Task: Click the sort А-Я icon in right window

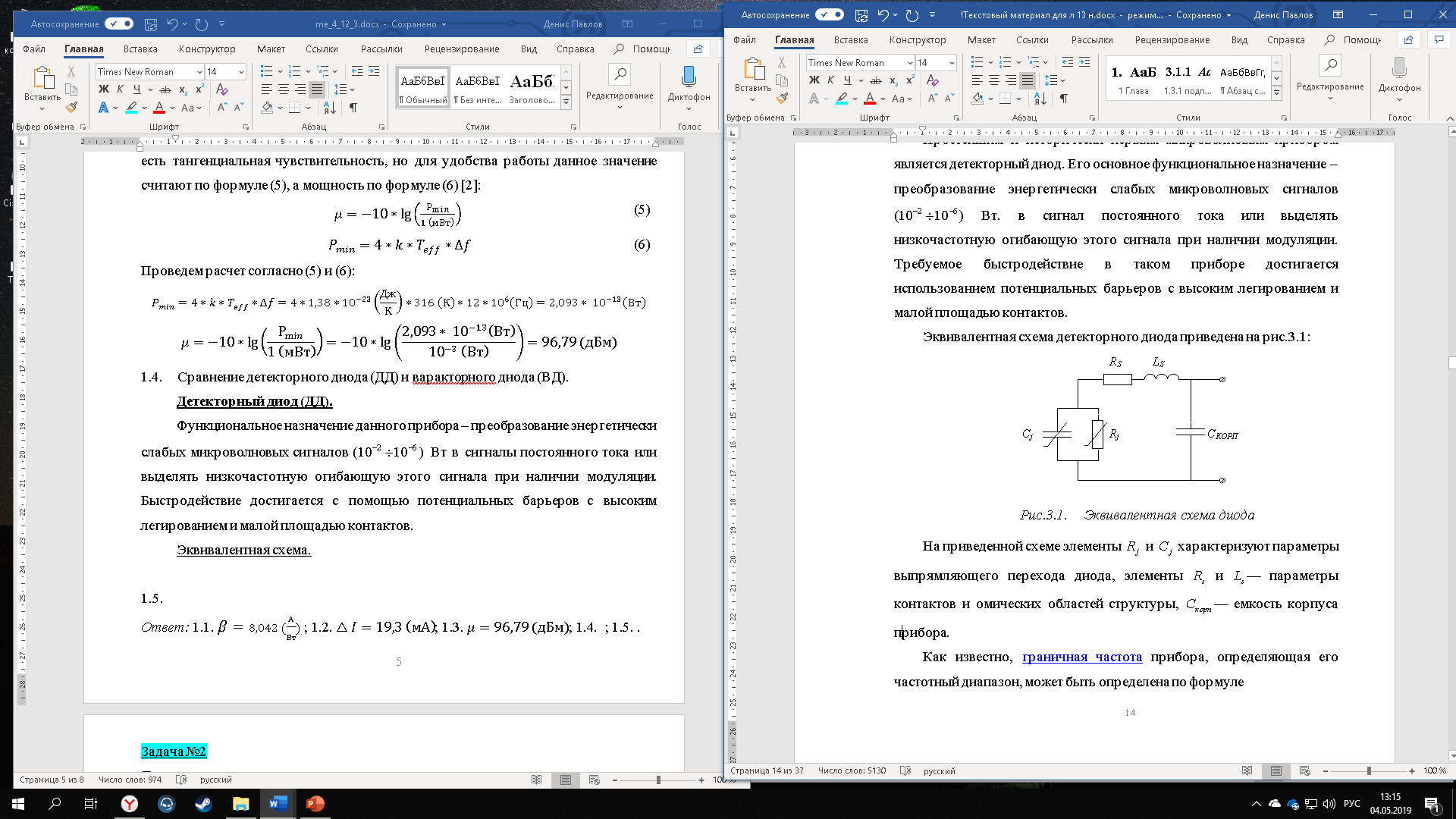Action: click(1040, 99)
